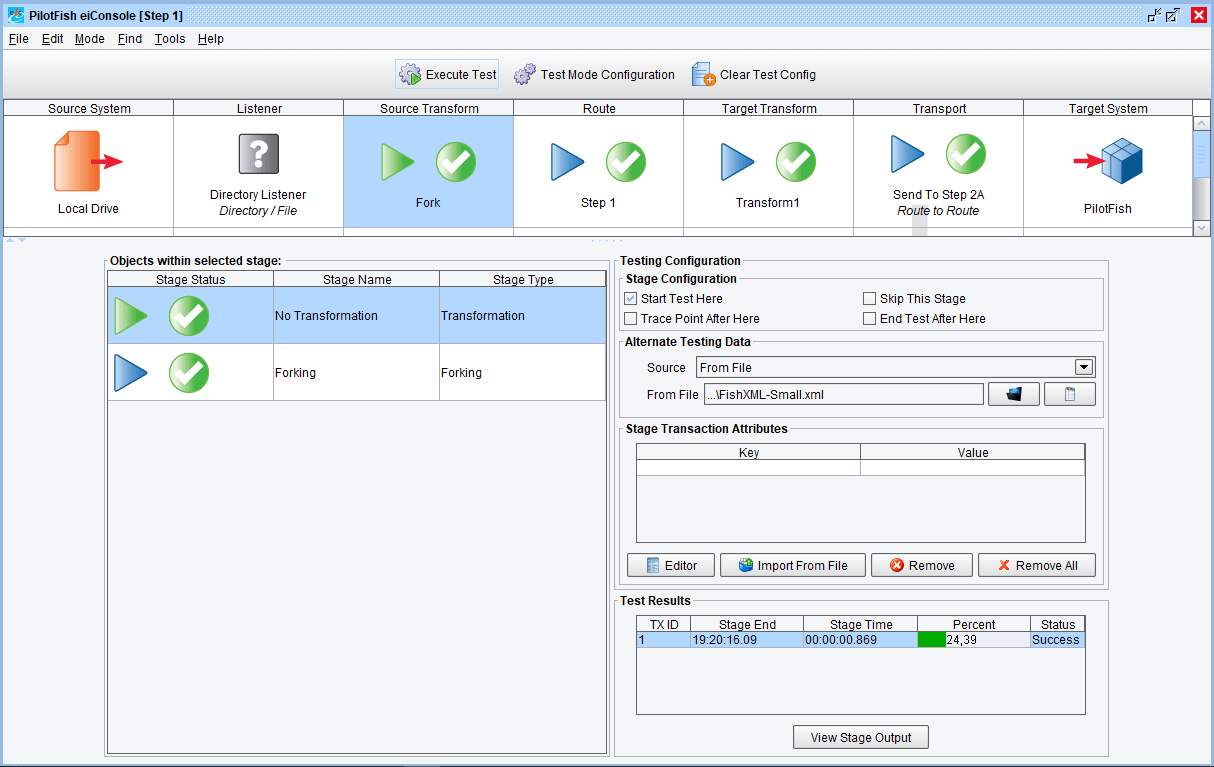Click the Editor button
Viewport: 1214px width, 767px height.
click(670, 565)
